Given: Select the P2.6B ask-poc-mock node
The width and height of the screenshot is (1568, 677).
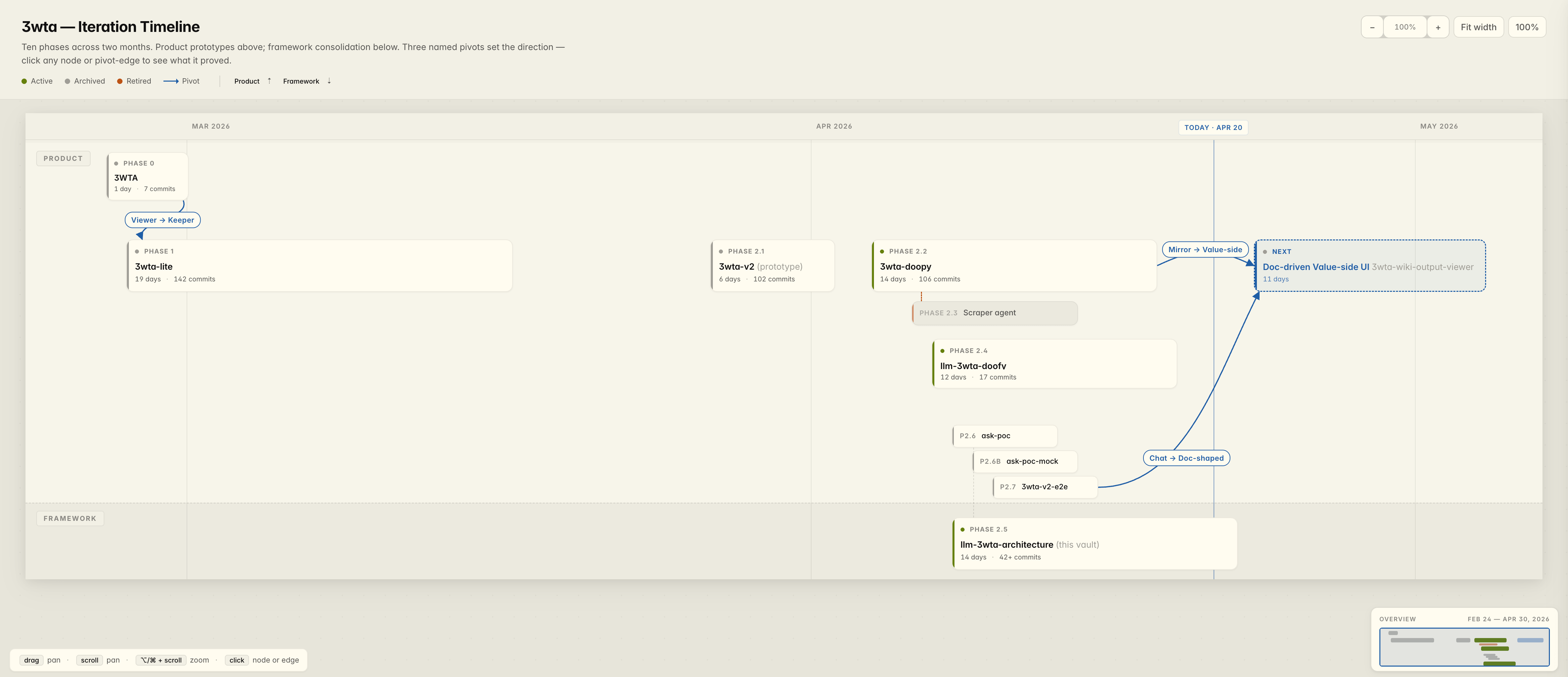Looking at the screenshot, I should [x=1025, y=461].
